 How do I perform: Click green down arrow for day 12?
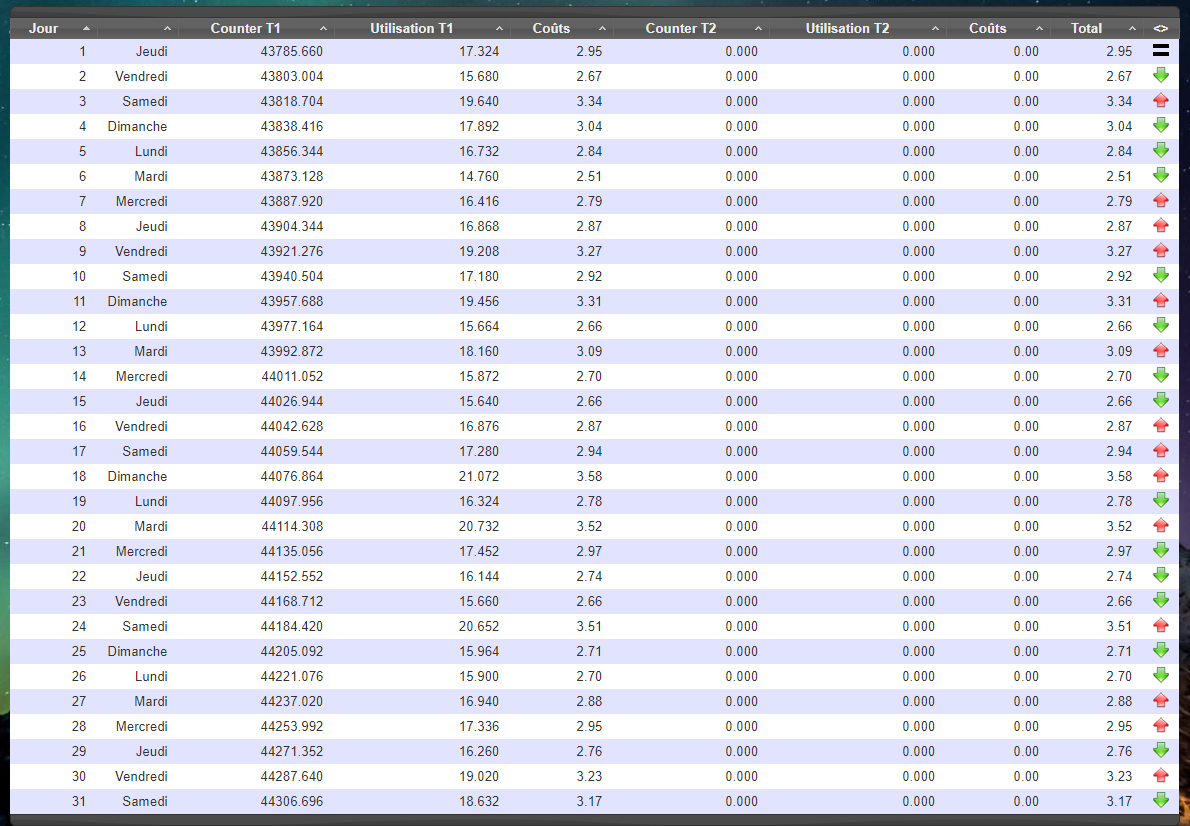point(1160,325)
